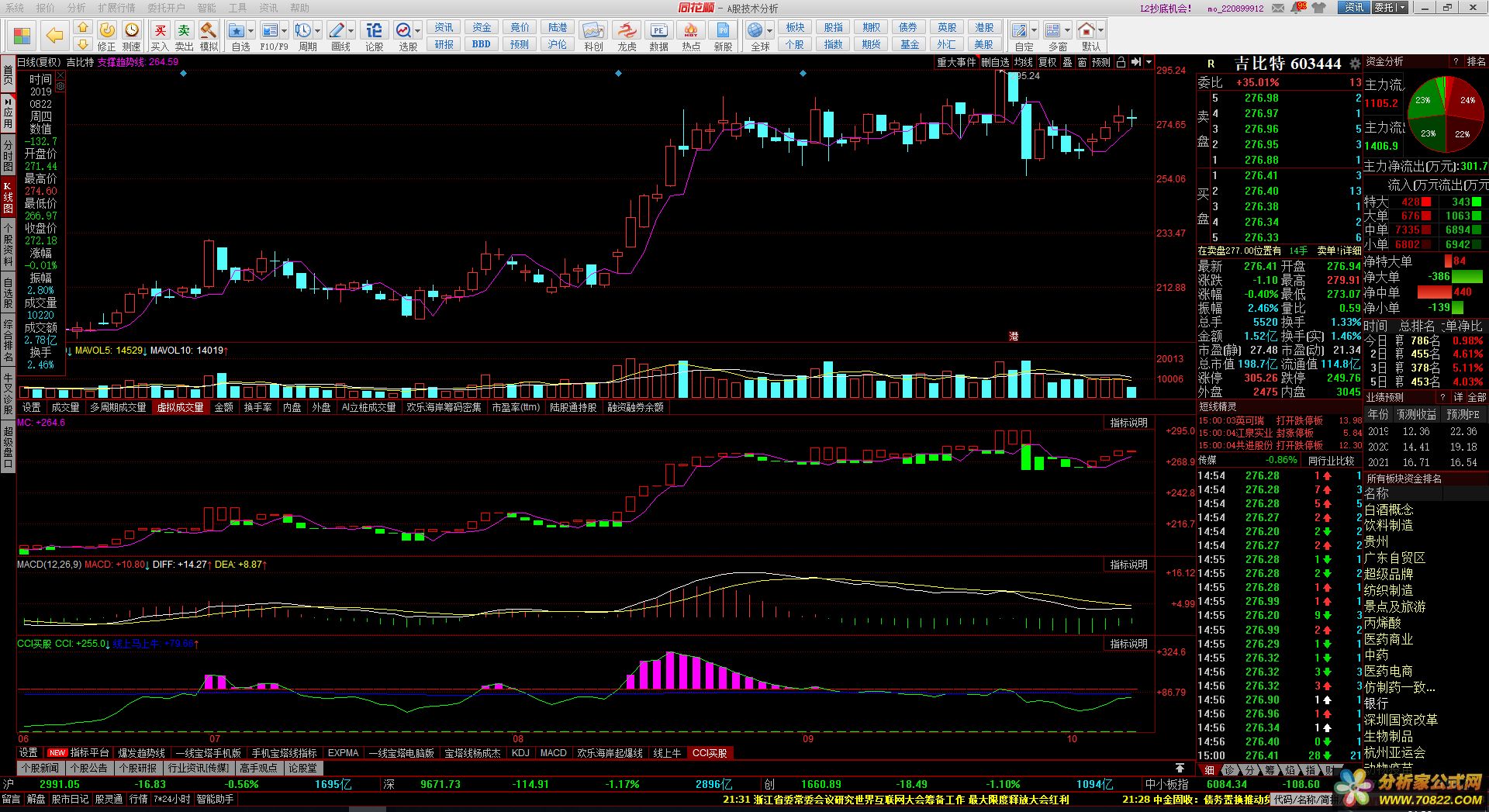Open 模拟 simulated trading gavel icon

click(209, 35)
